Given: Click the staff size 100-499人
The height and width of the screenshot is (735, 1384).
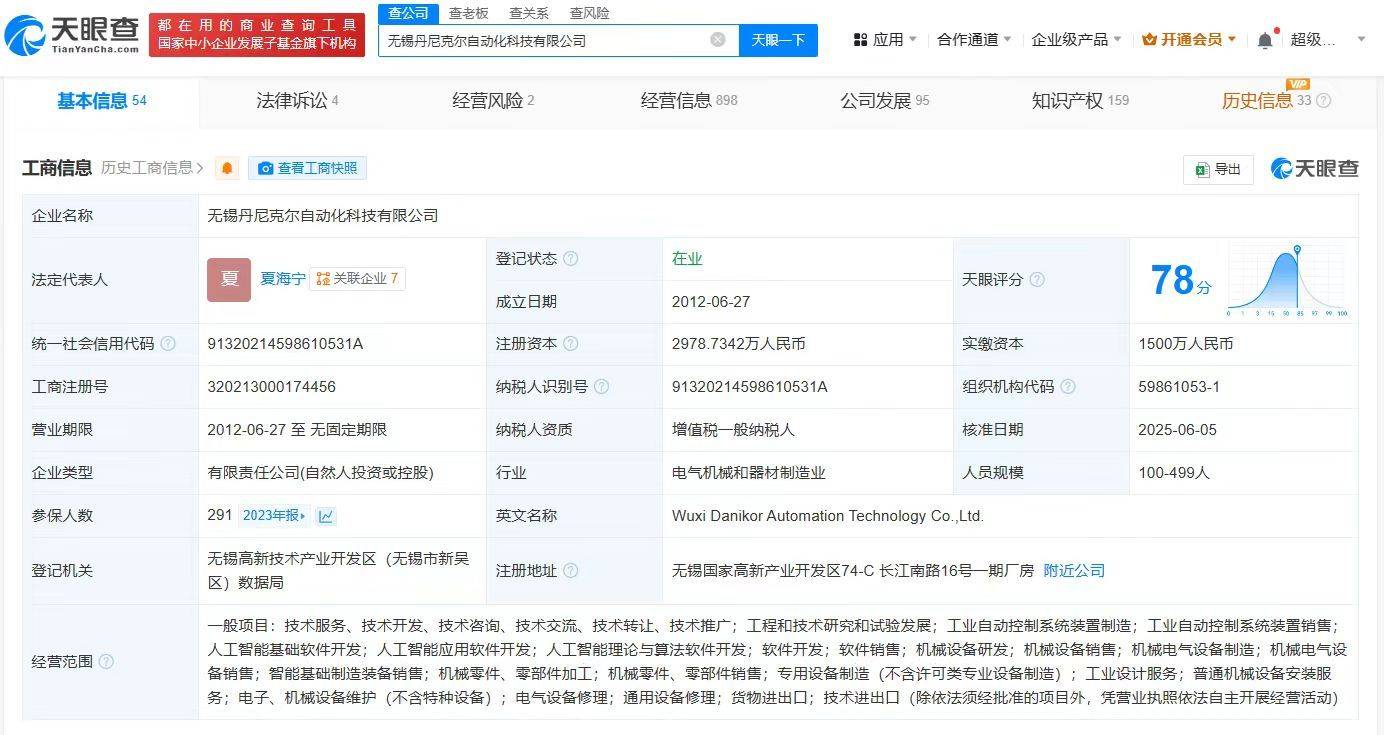Looking at the screenshot, I should 1174,473.
